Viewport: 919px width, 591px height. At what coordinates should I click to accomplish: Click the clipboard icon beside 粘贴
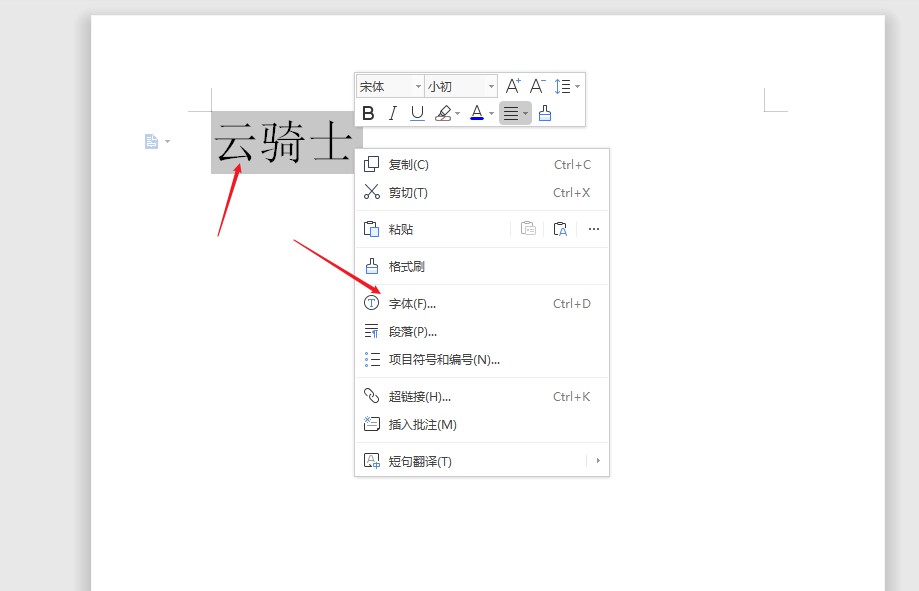(x=372, y=229)
